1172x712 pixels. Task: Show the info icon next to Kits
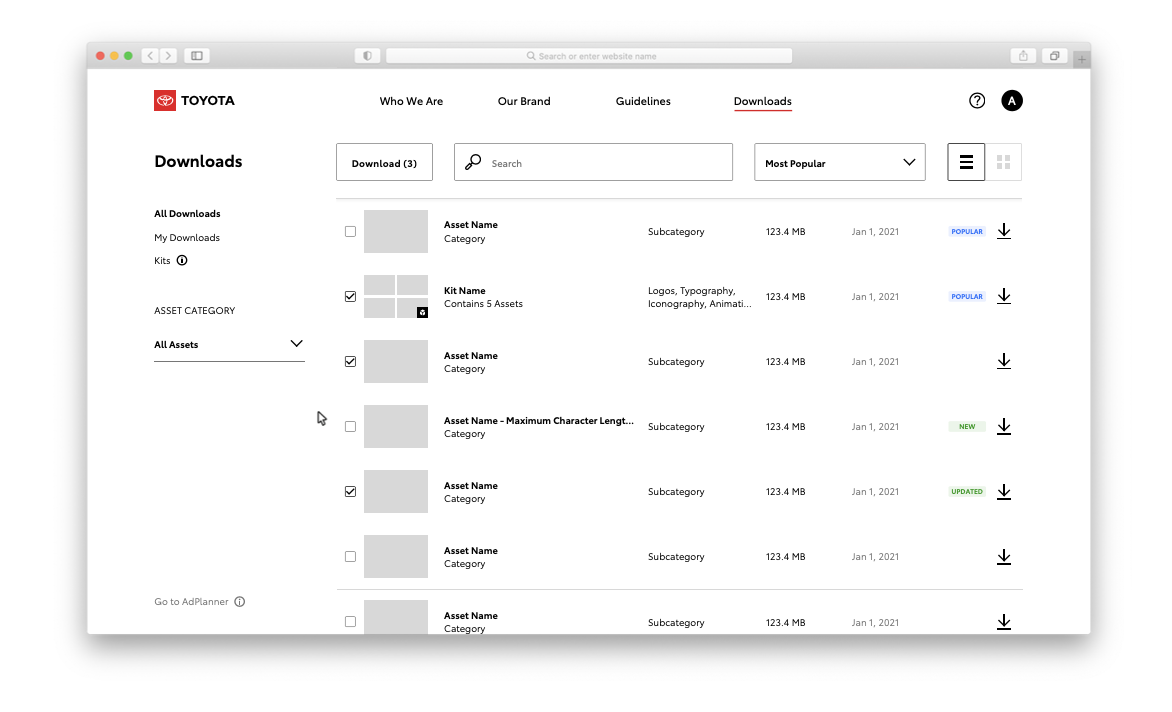point(182,261)
